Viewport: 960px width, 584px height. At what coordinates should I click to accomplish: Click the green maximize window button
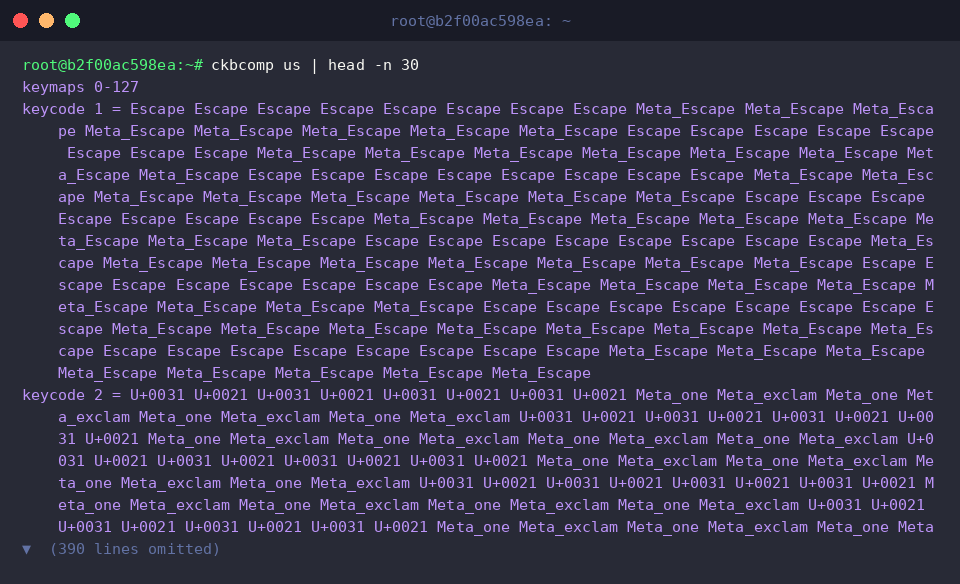72,21
